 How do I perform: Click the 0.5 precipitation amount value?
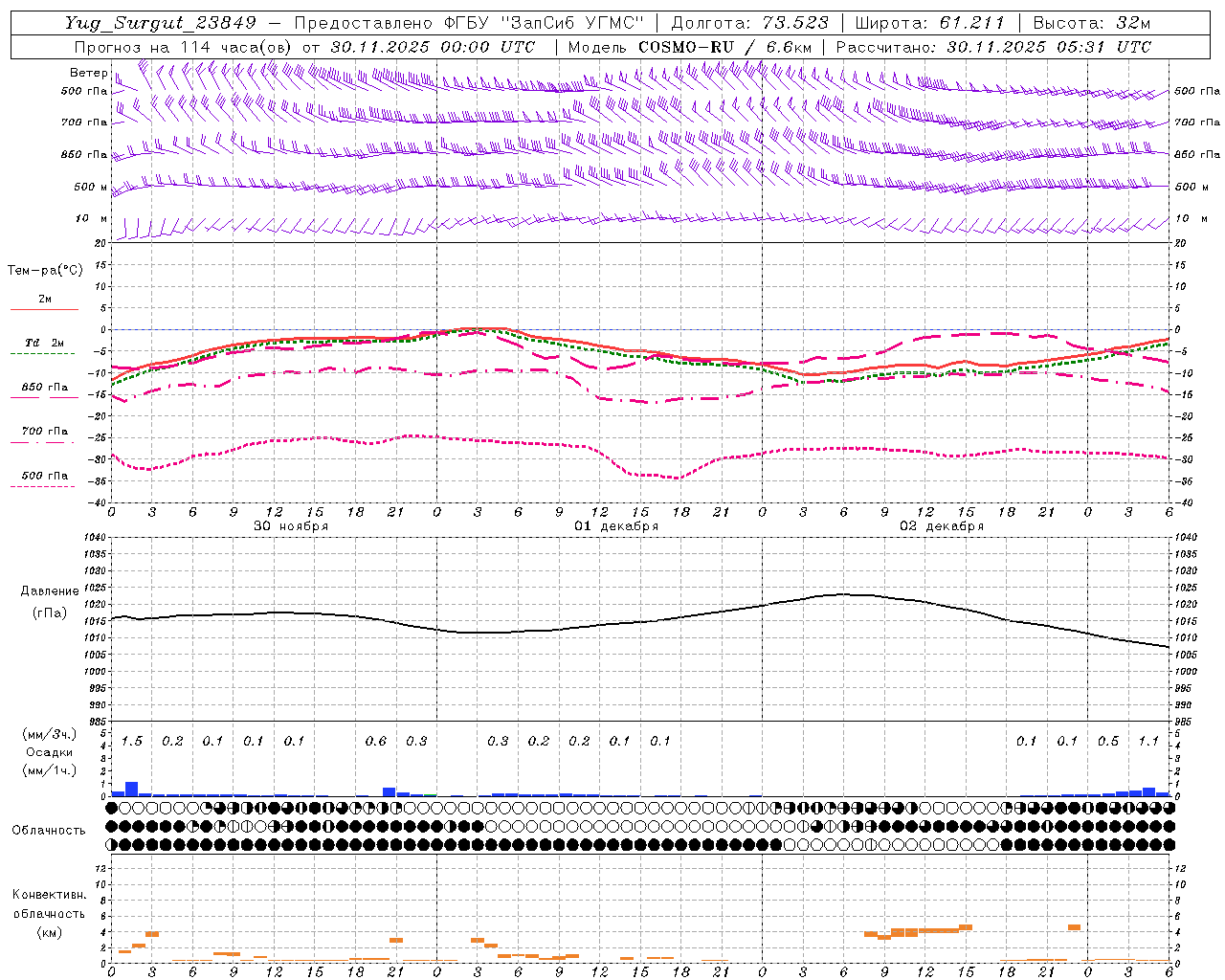(1108, 742)
